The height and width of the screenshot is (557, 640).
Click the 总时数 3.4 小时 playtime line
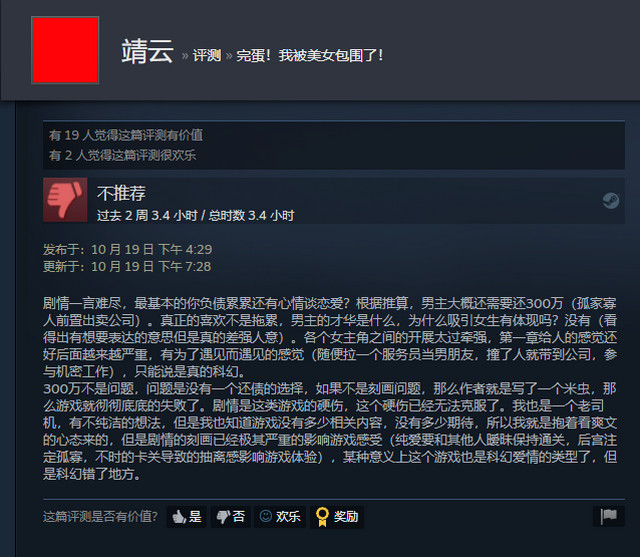point(195,215)
